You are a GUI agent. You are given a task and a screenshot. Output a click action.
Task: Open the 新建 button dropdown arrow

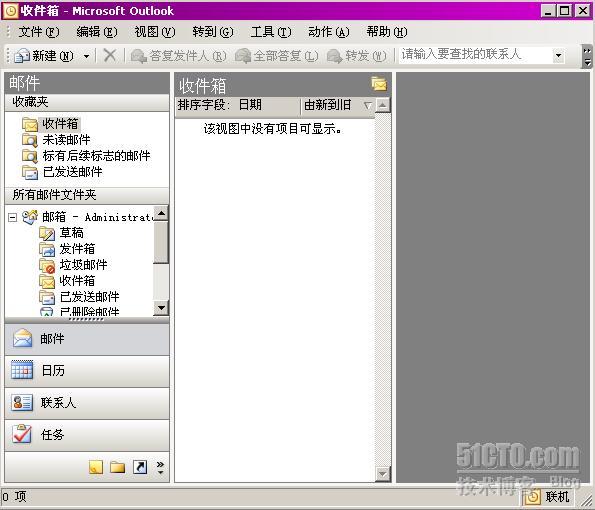click(x=87, y=56)
